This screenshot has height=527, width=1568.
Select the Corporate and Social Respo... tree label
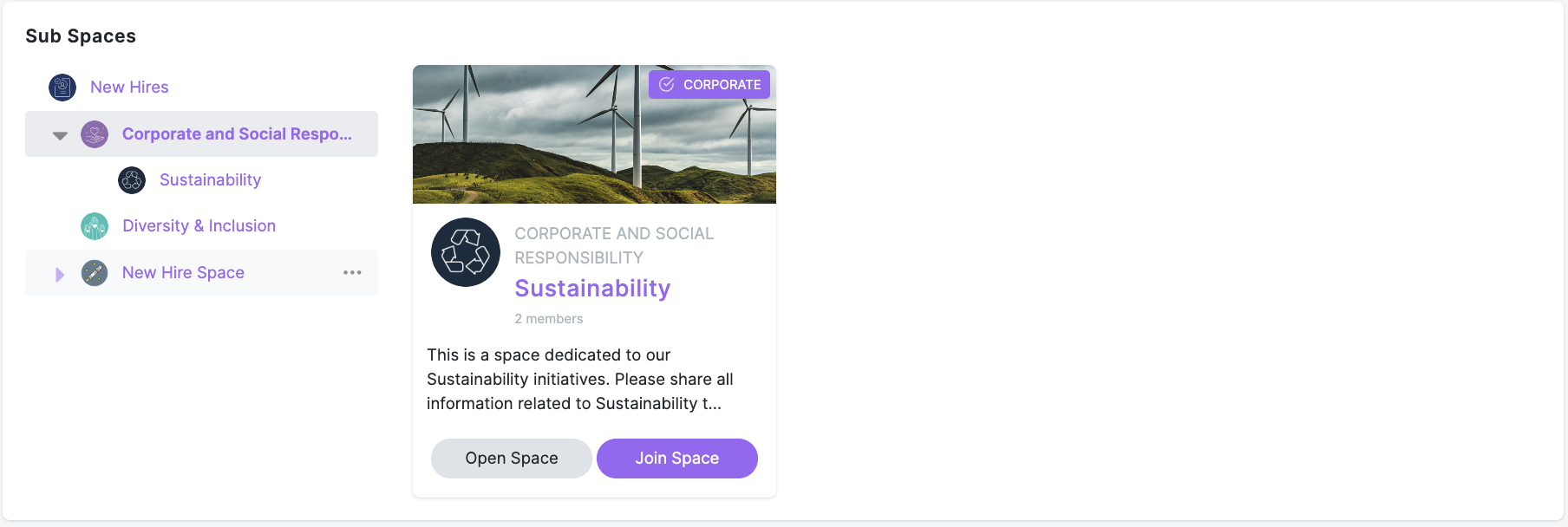coord(237,134)
